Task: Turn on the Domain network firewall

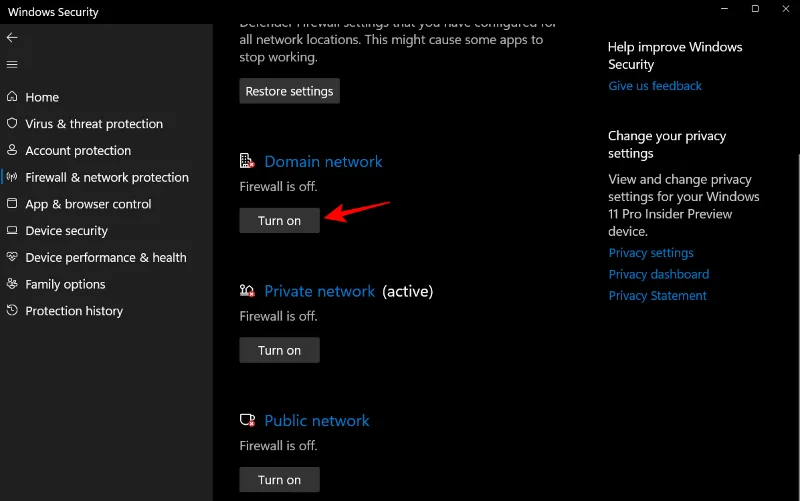Action: 280,220
